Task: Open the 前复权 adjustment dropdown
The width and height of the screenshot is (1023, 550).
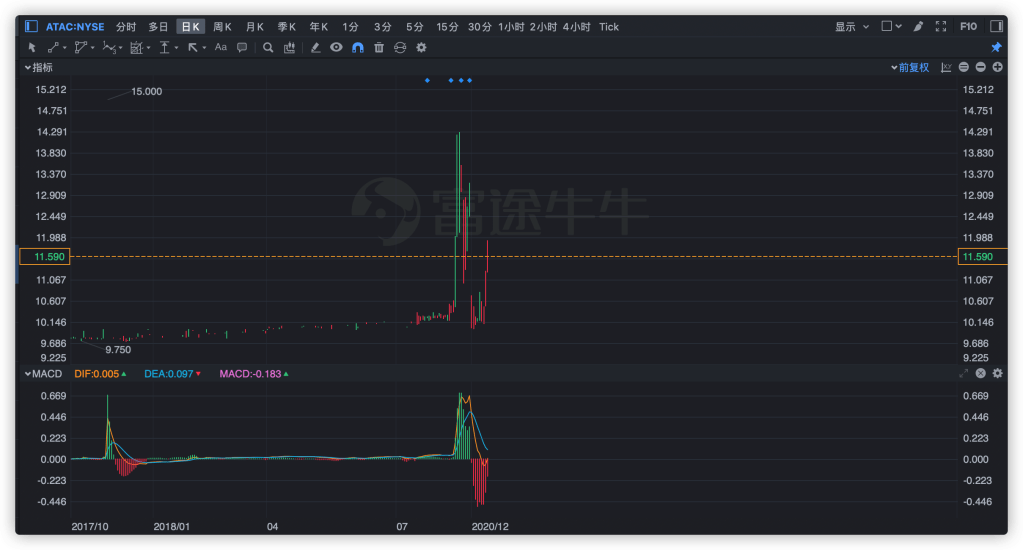Action: [x=912, y=67]
